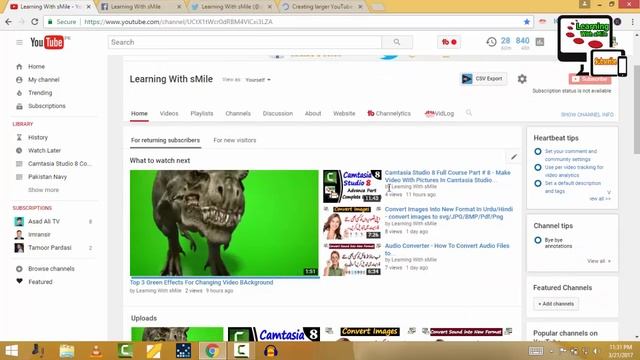Open the channel settings gear icon
This screenshot has height=360, width=640.
(x=522, y=79)
